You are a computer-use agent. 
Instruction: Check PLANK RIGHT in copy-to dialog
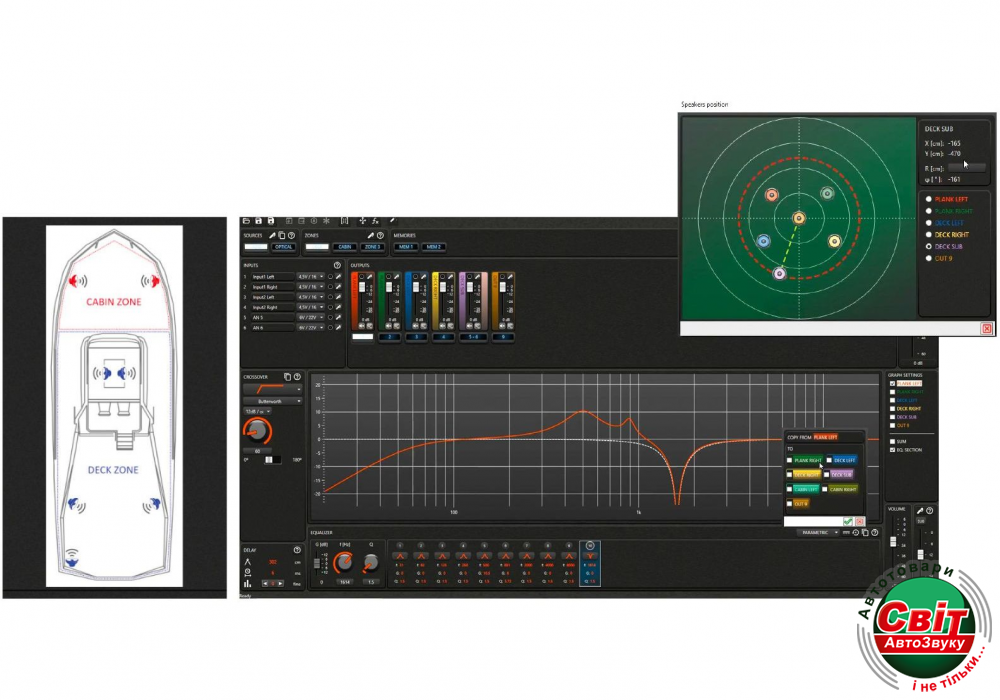pyautogui.click(x=790, y=460)
